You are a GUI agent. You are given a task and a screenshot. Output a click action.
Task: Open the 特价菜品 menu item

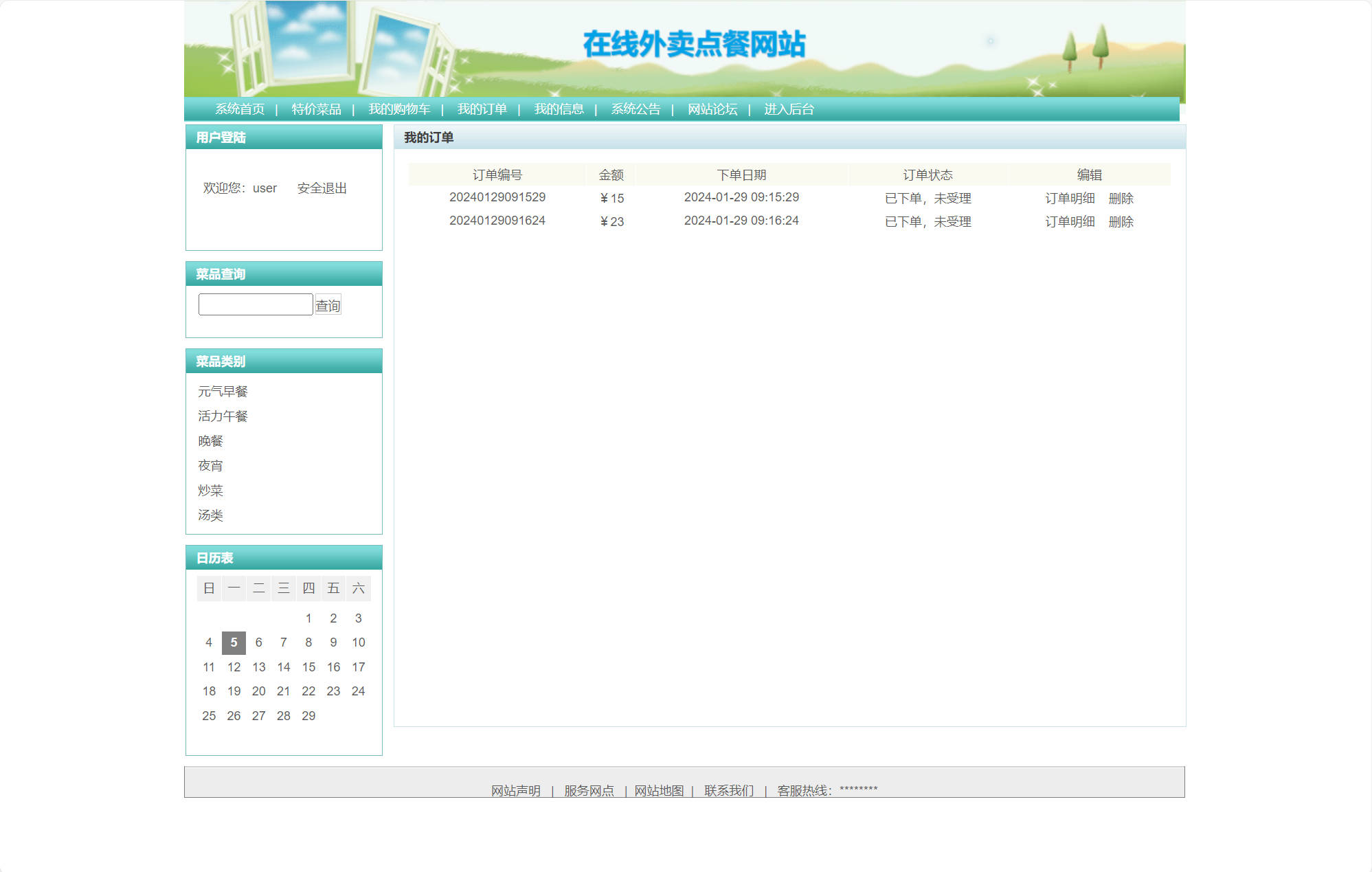pos(317,109)
